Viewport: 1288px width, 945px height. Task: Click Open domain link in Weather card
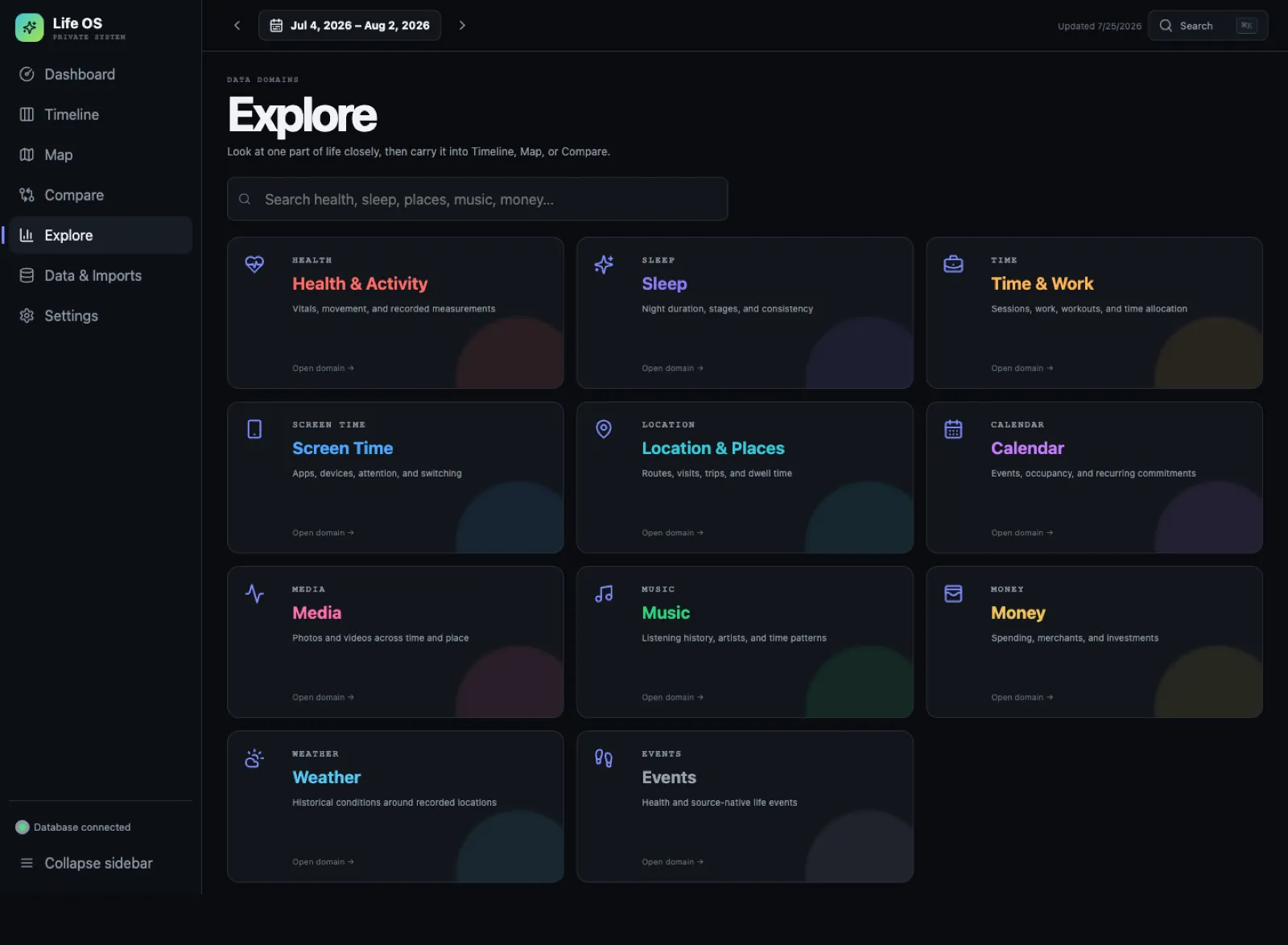(x=323, y=862)
